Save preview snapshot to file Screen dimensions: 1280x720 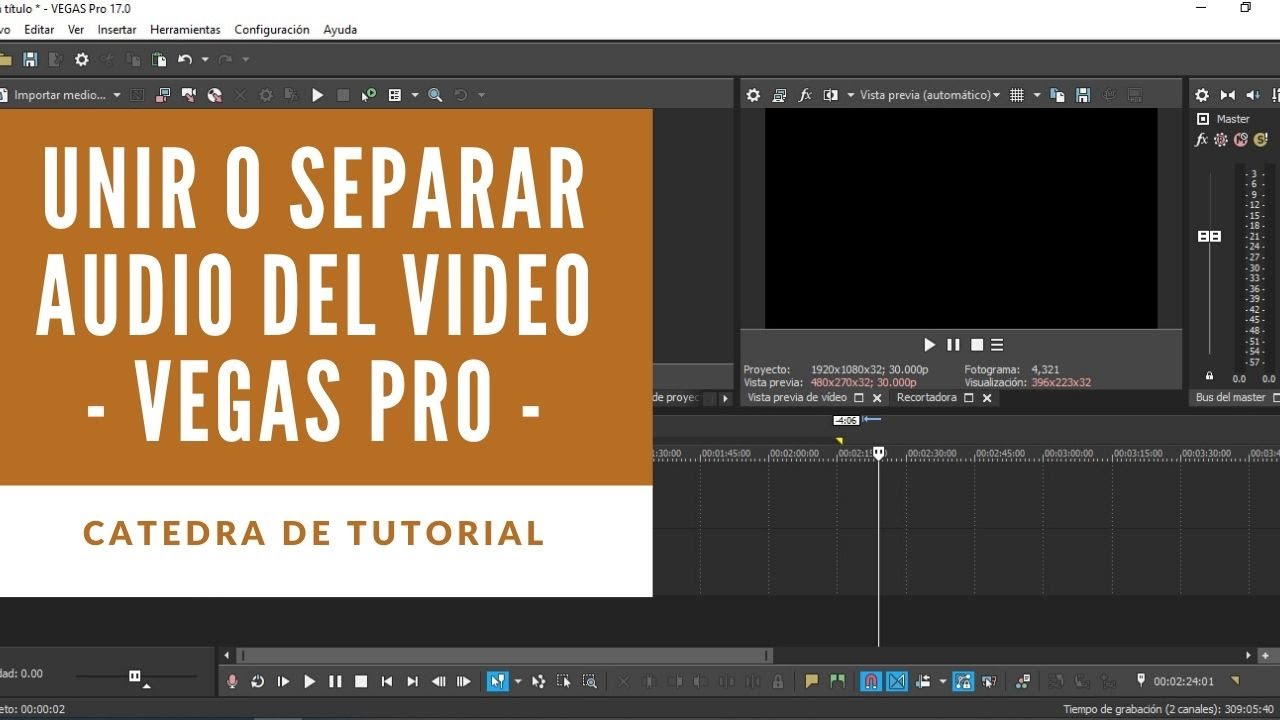[x=1083, y=95]
